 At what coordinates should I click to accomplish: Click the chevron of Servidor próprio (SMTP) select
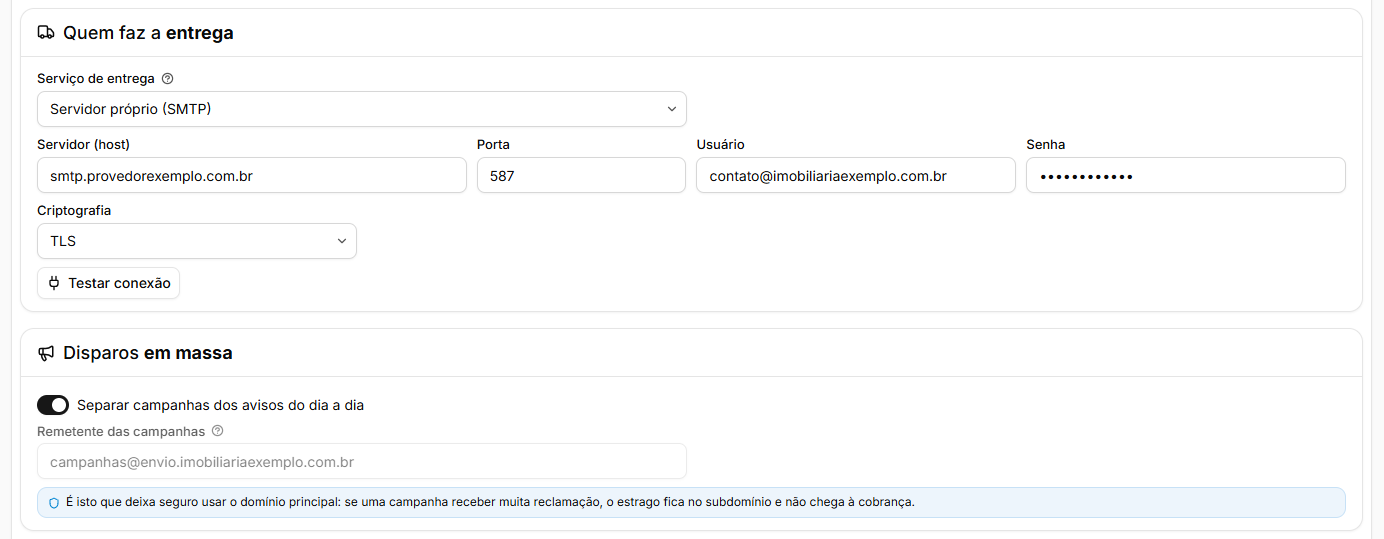[x=672, y=109]
